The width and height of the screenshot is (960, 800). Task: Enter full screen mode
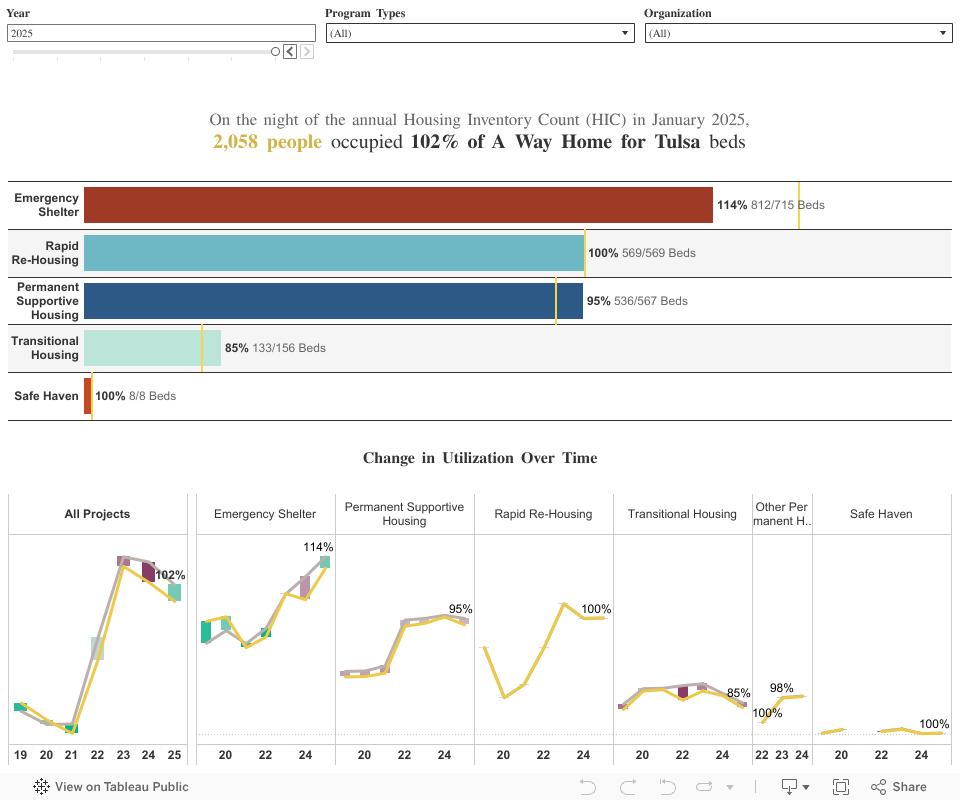pos(841,787)
